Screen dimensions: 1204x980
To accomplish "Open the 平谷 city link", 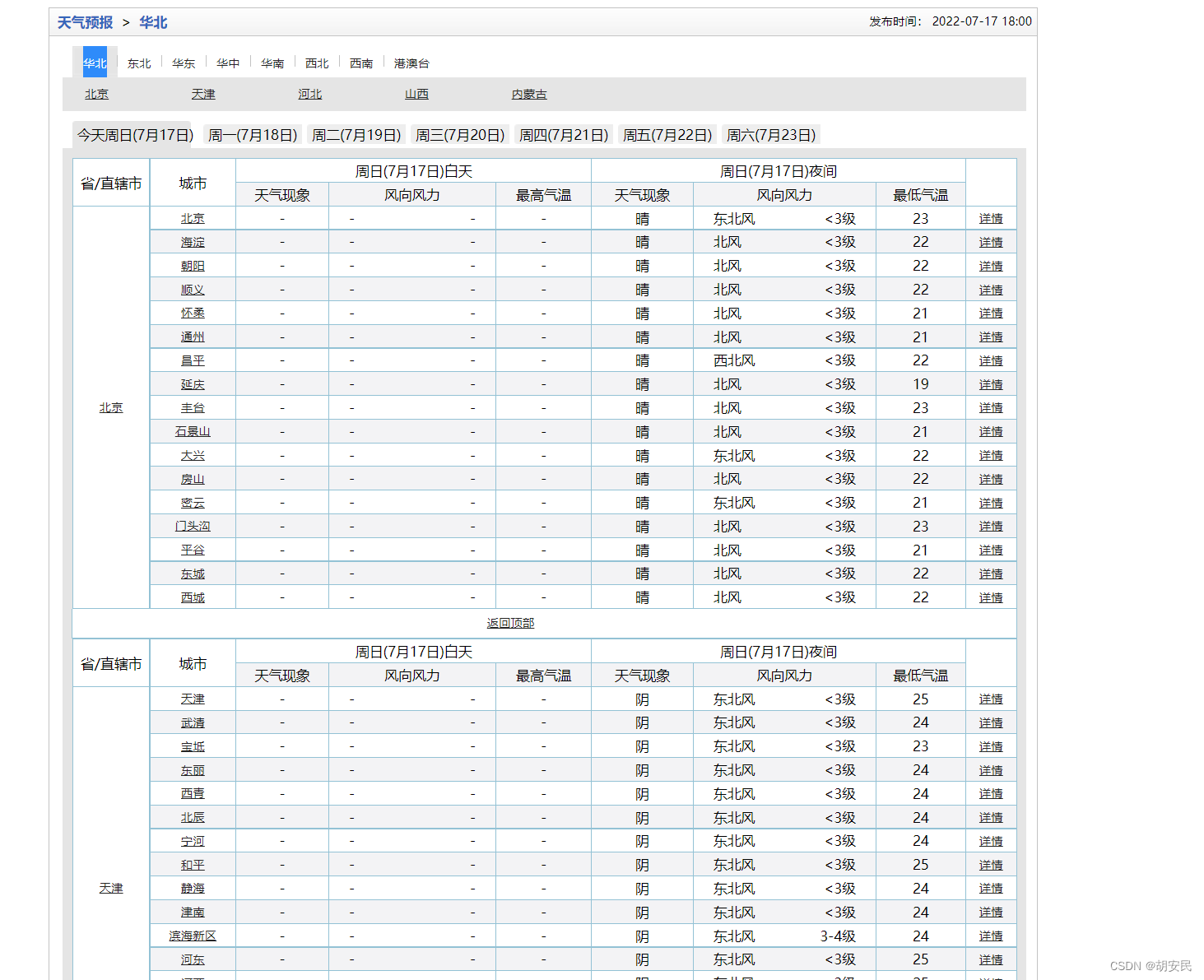I will [x=193, y=550].
